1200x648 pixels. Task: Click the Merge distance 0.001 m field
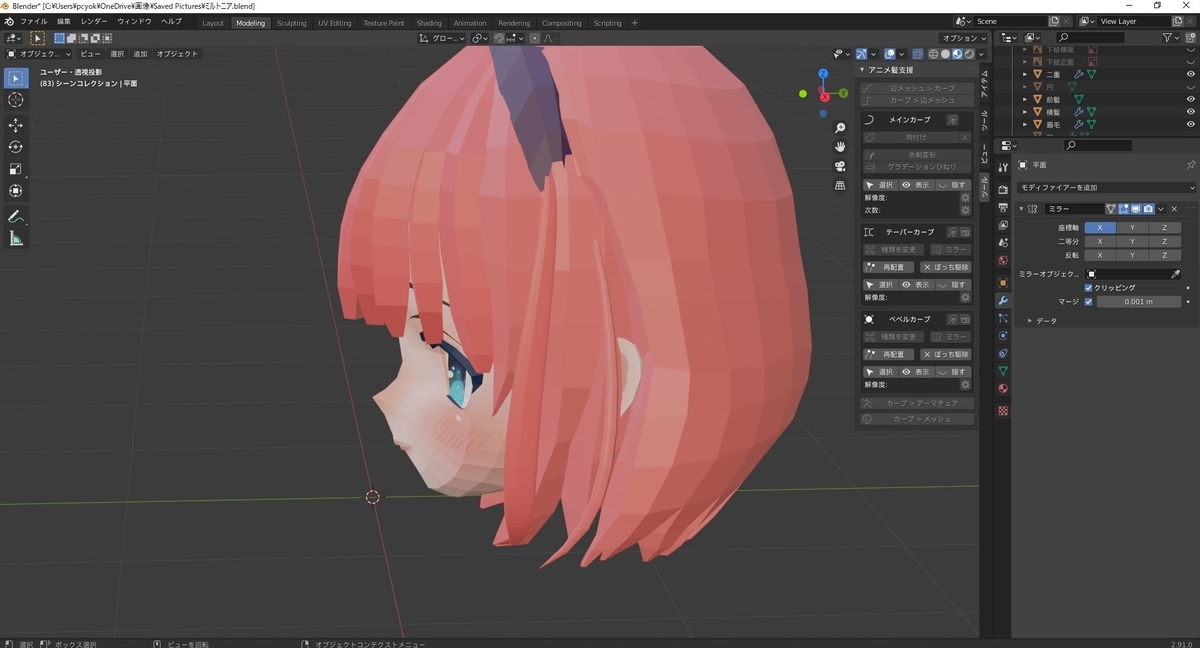(x=1138, y=301)
